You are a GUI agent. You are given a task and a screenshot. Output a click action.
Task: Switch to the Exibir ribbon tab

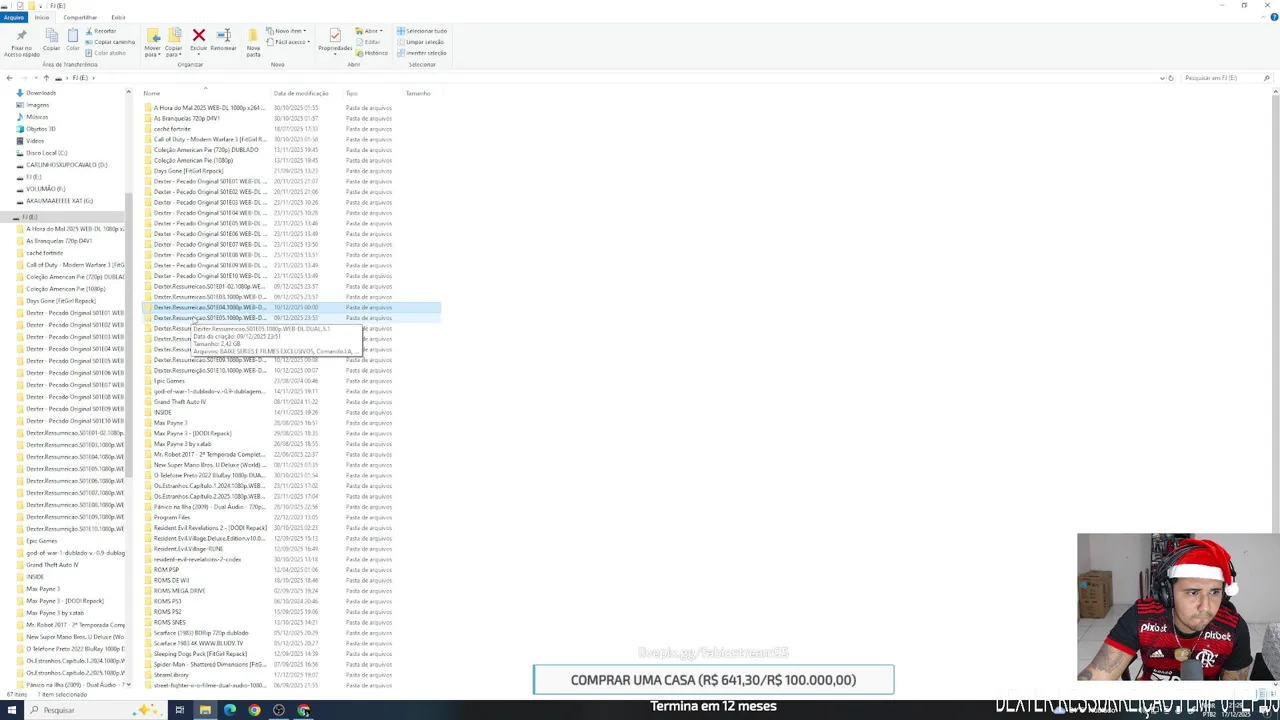(118, 17)
